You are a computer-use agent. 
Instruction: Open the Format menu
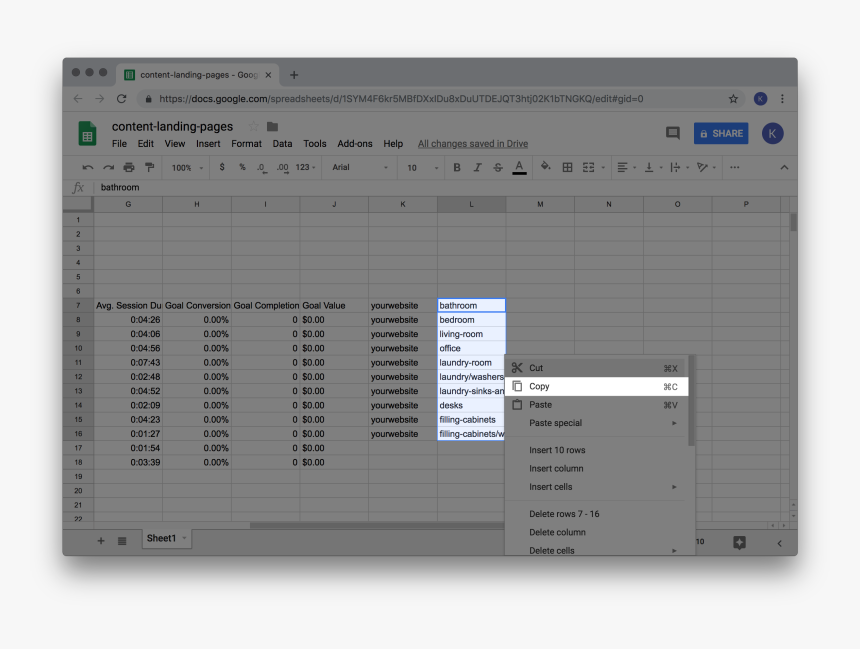(x=246, y=144)
